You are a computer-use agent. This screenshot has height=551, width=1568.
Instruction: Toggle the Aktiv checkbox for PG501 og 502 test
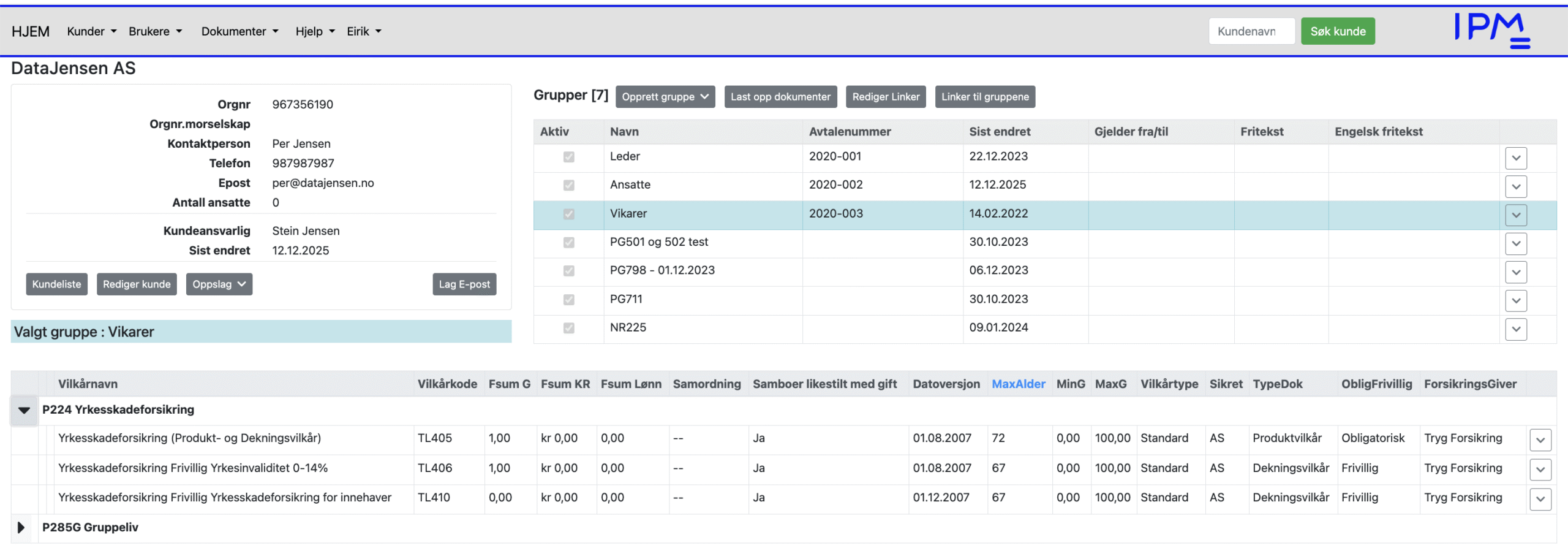point(568,243)
